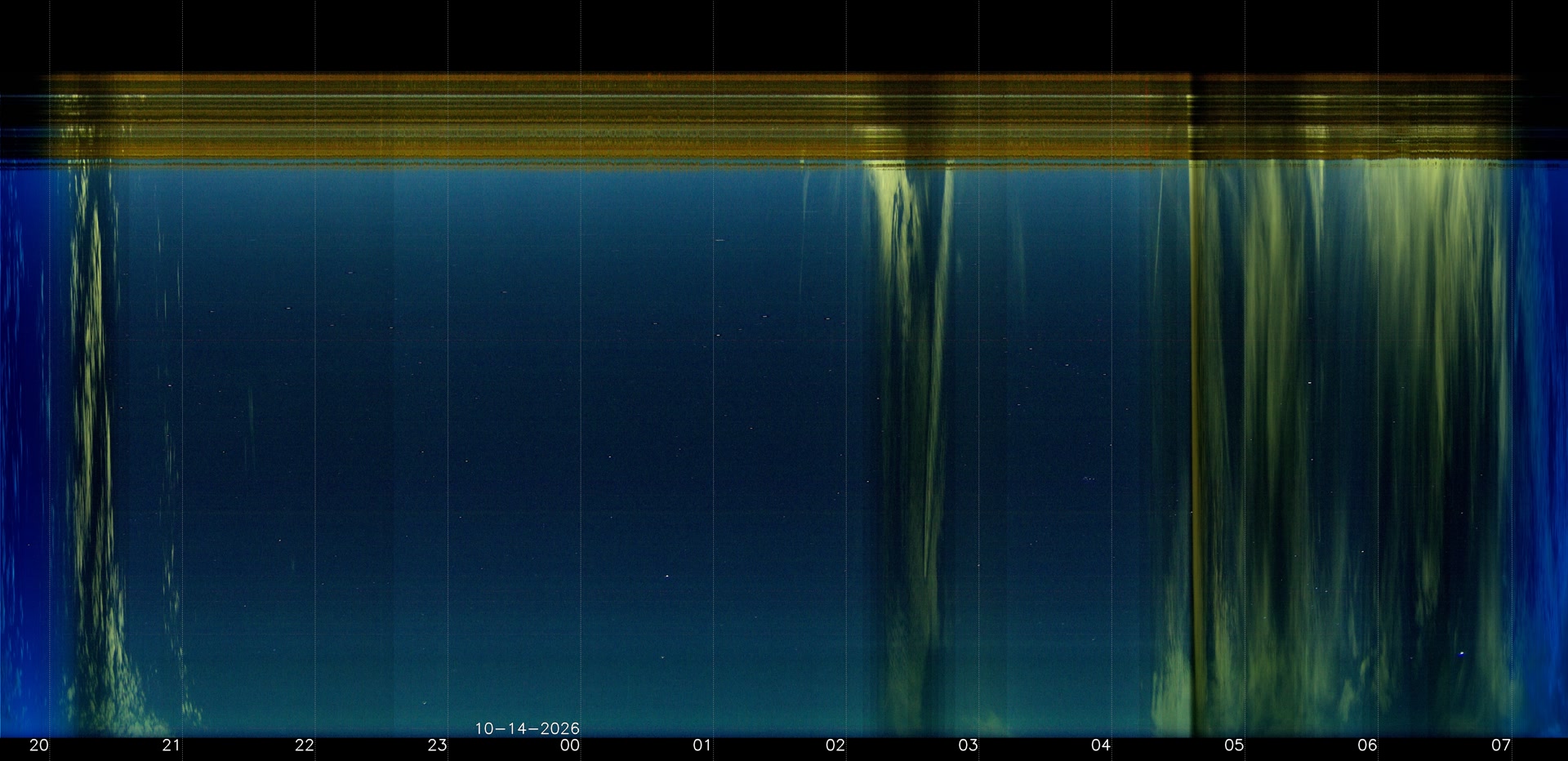This screenshot has width=1568, height=761.
Task: Click the 20 hour label
Action: [39, 745]
